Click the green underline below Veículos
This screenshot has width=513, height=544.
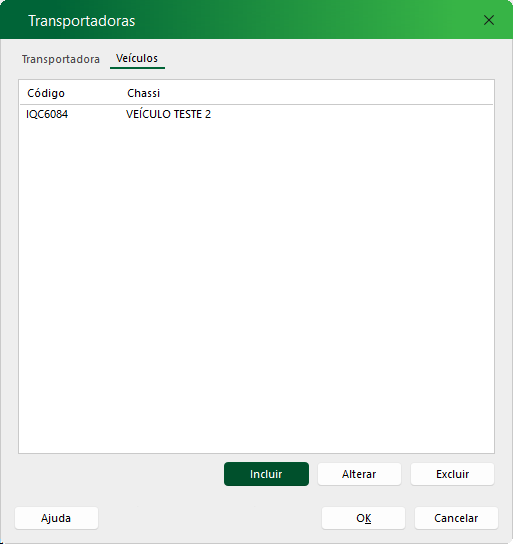[x=137, y=68]
